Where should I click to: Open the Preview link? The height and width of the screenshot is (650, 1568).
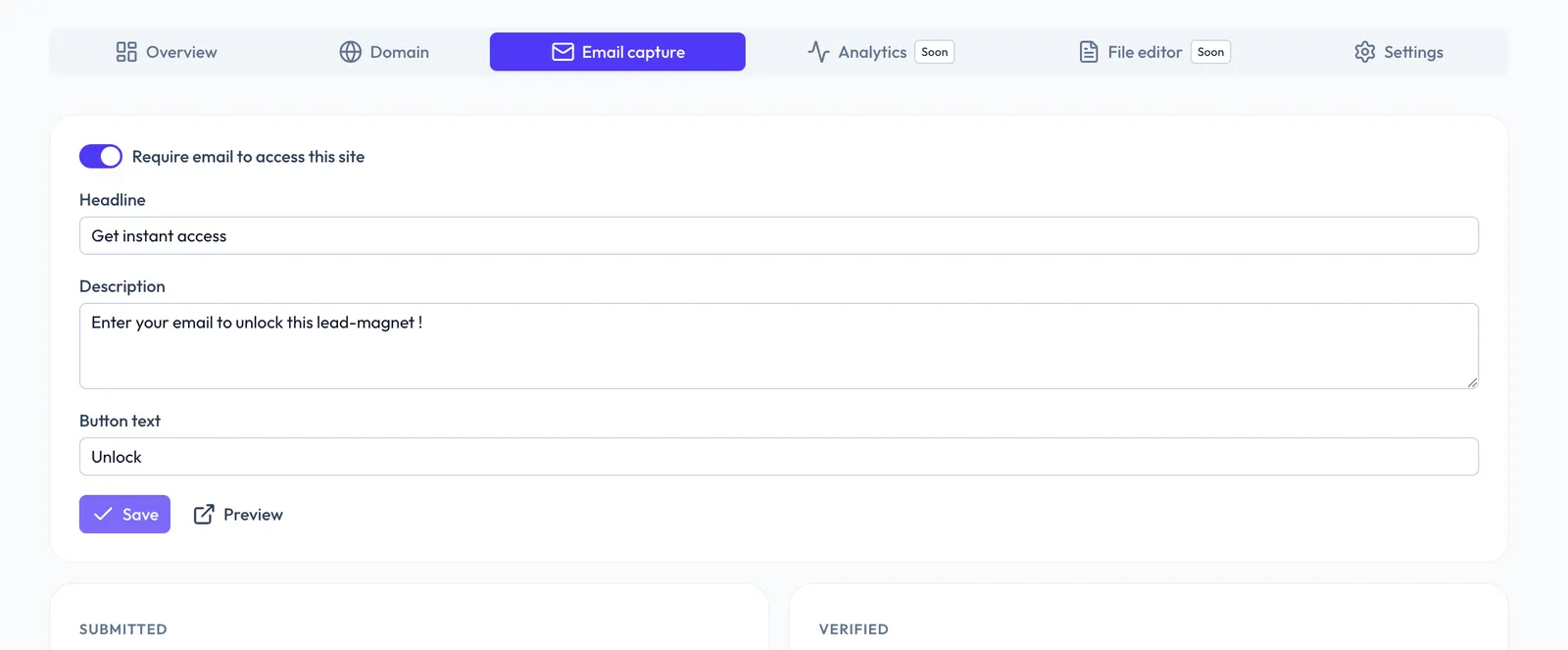pyautogui.click(x=238, y=515)
